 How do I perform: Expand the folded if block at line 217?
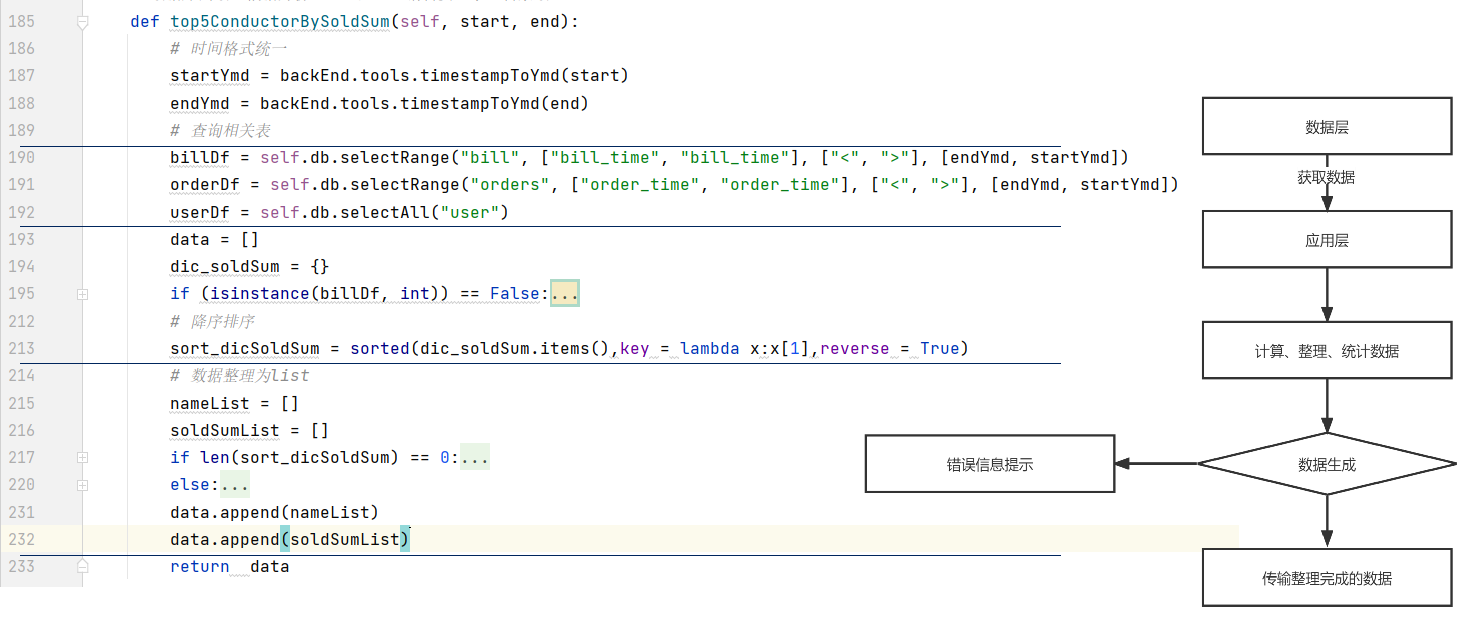pos(83,457)
